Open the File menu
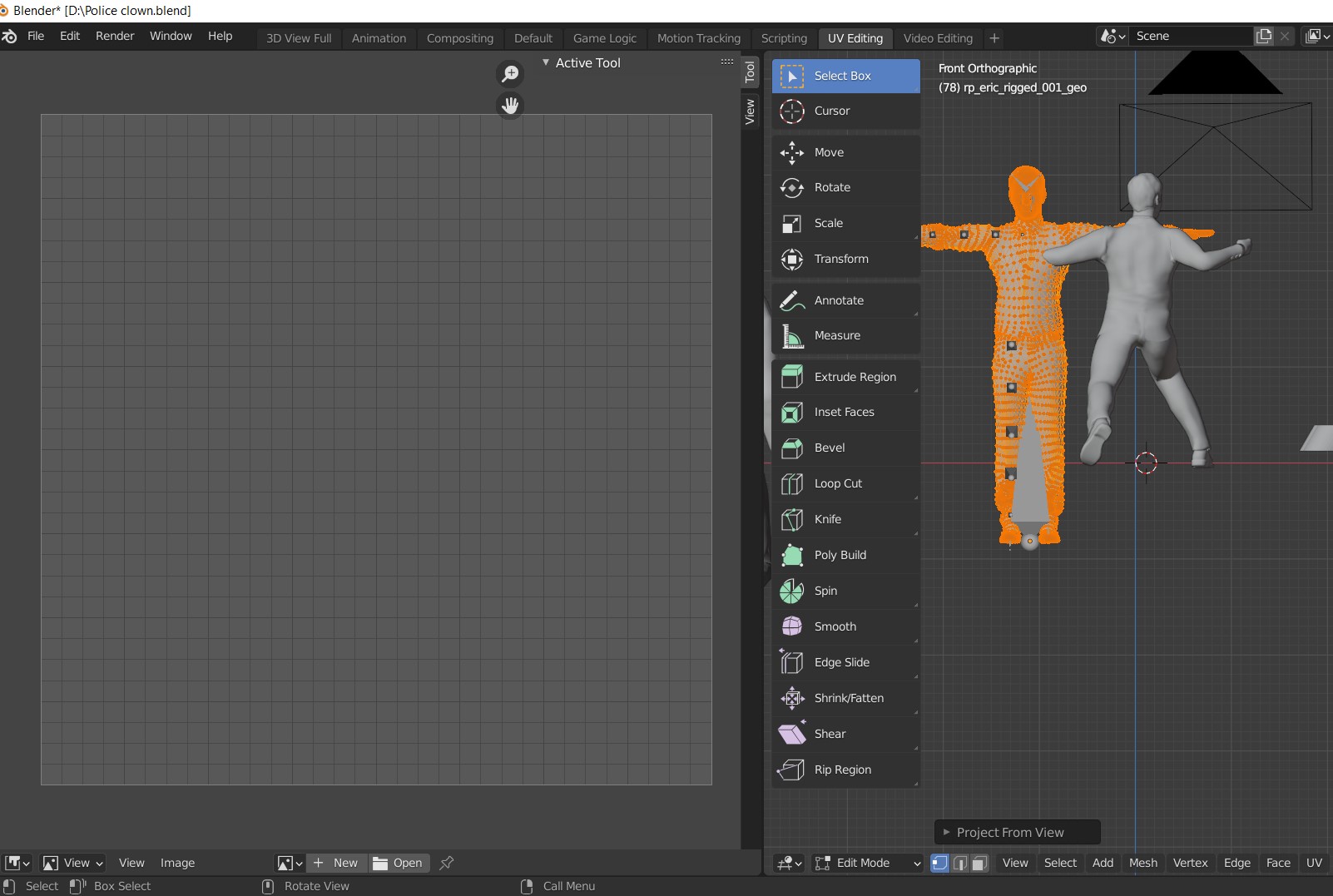Image resolution: width=1333 pixels, height=896 pixels. click(x=36, y=36)
